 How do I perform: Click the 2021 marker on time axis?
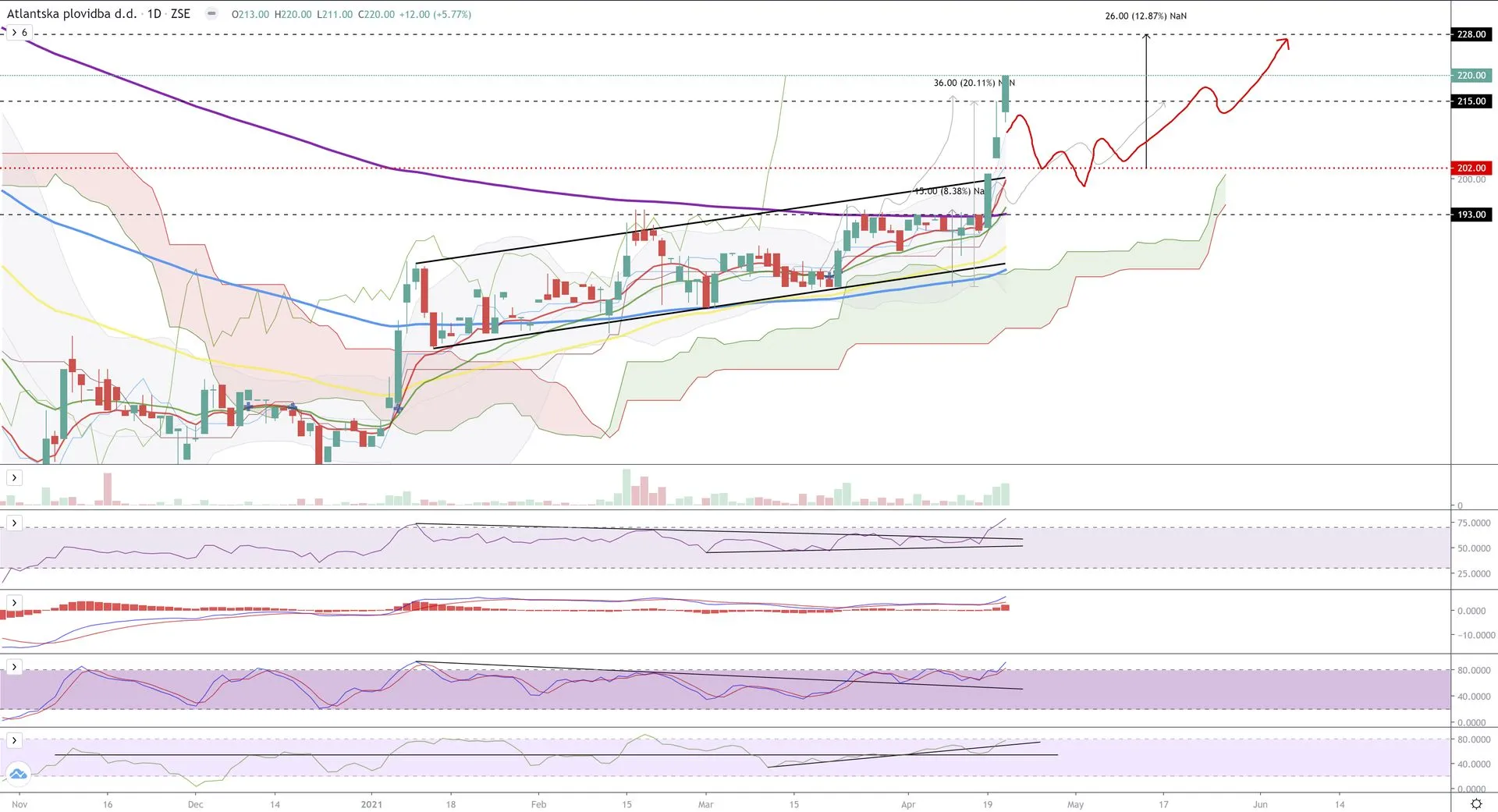372,804
